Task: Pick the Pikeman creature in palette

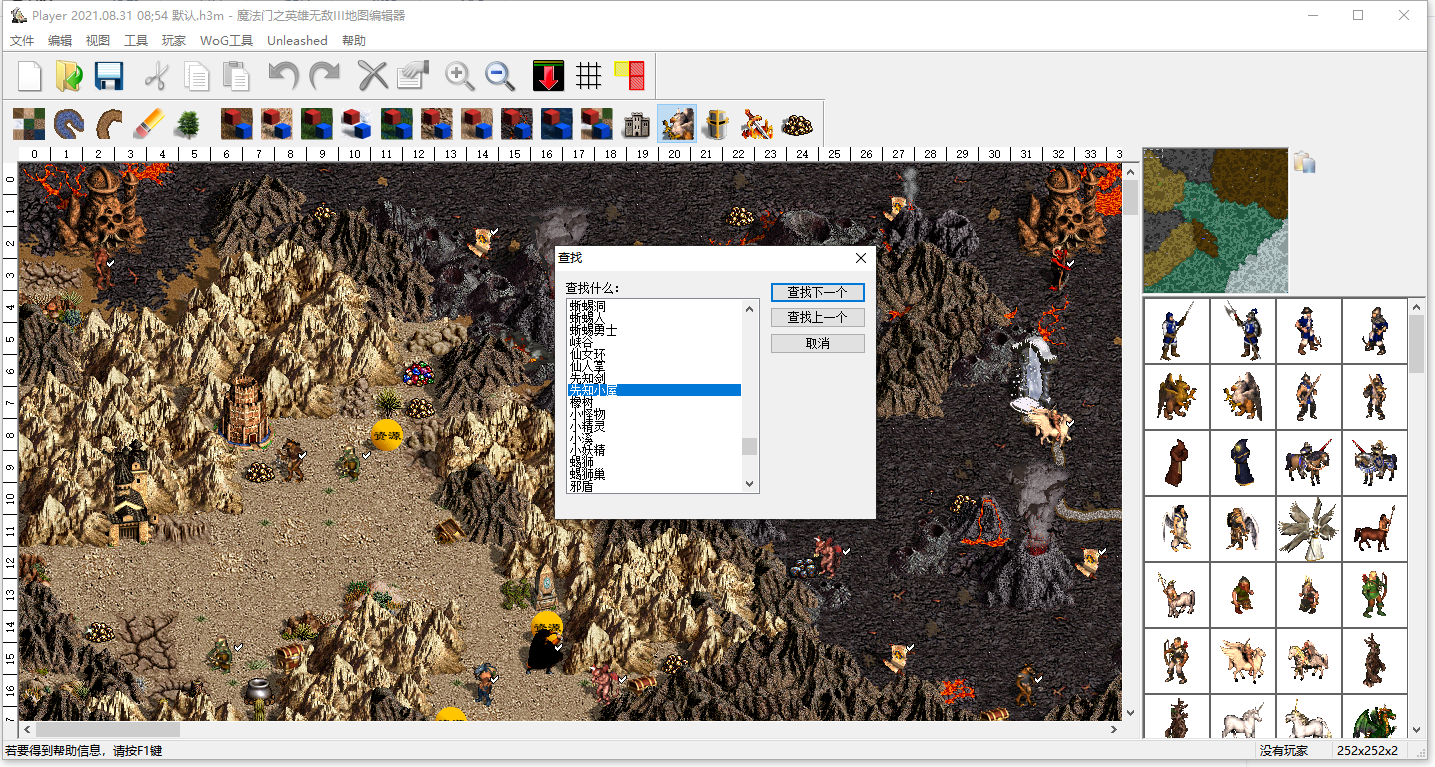Action: pos(1176,330)
